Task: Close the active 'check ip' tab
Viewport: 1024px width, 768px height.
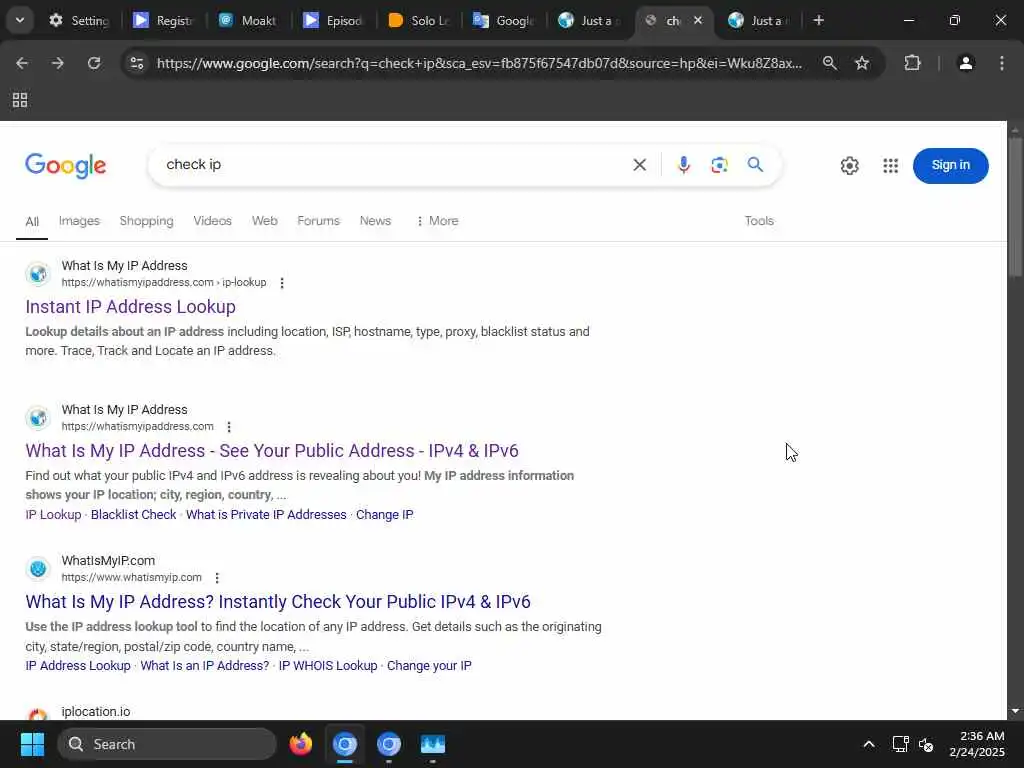Action: coord(698,20)
